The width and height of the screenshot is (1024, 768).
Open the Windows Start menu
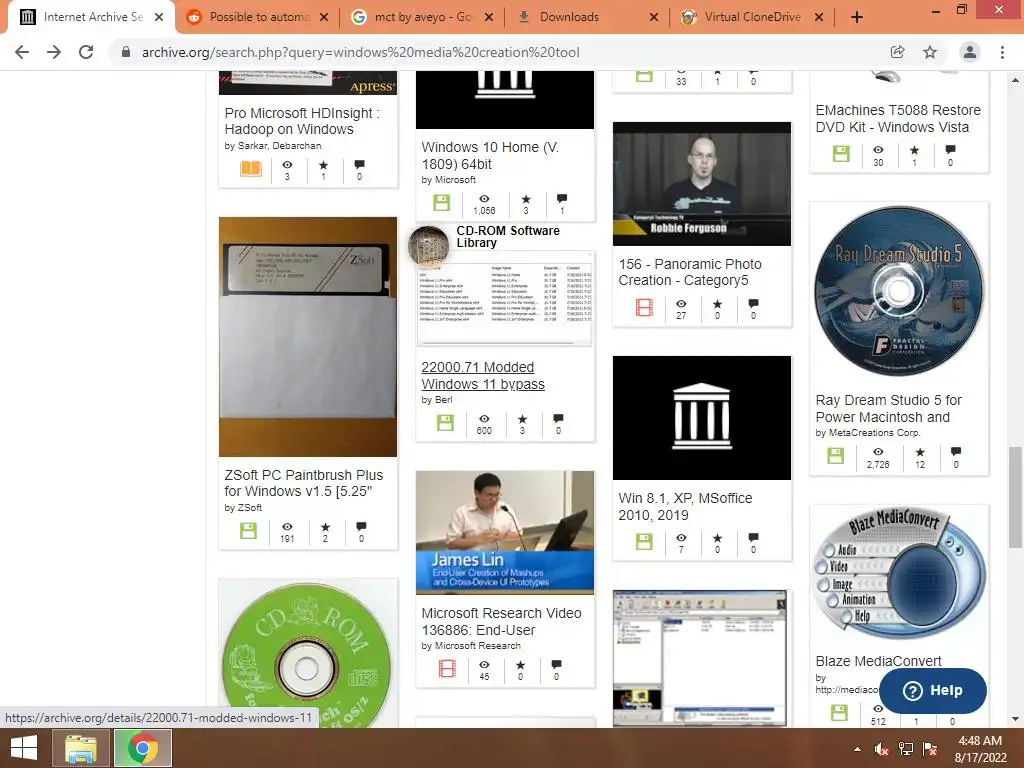[24, 748]
